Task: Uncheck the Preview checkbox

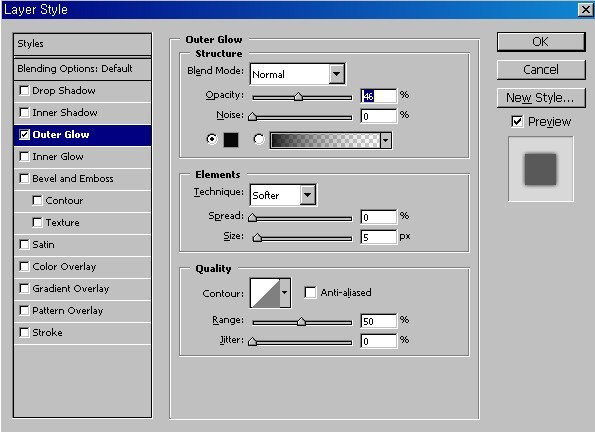Action: [x=517, y=121]
